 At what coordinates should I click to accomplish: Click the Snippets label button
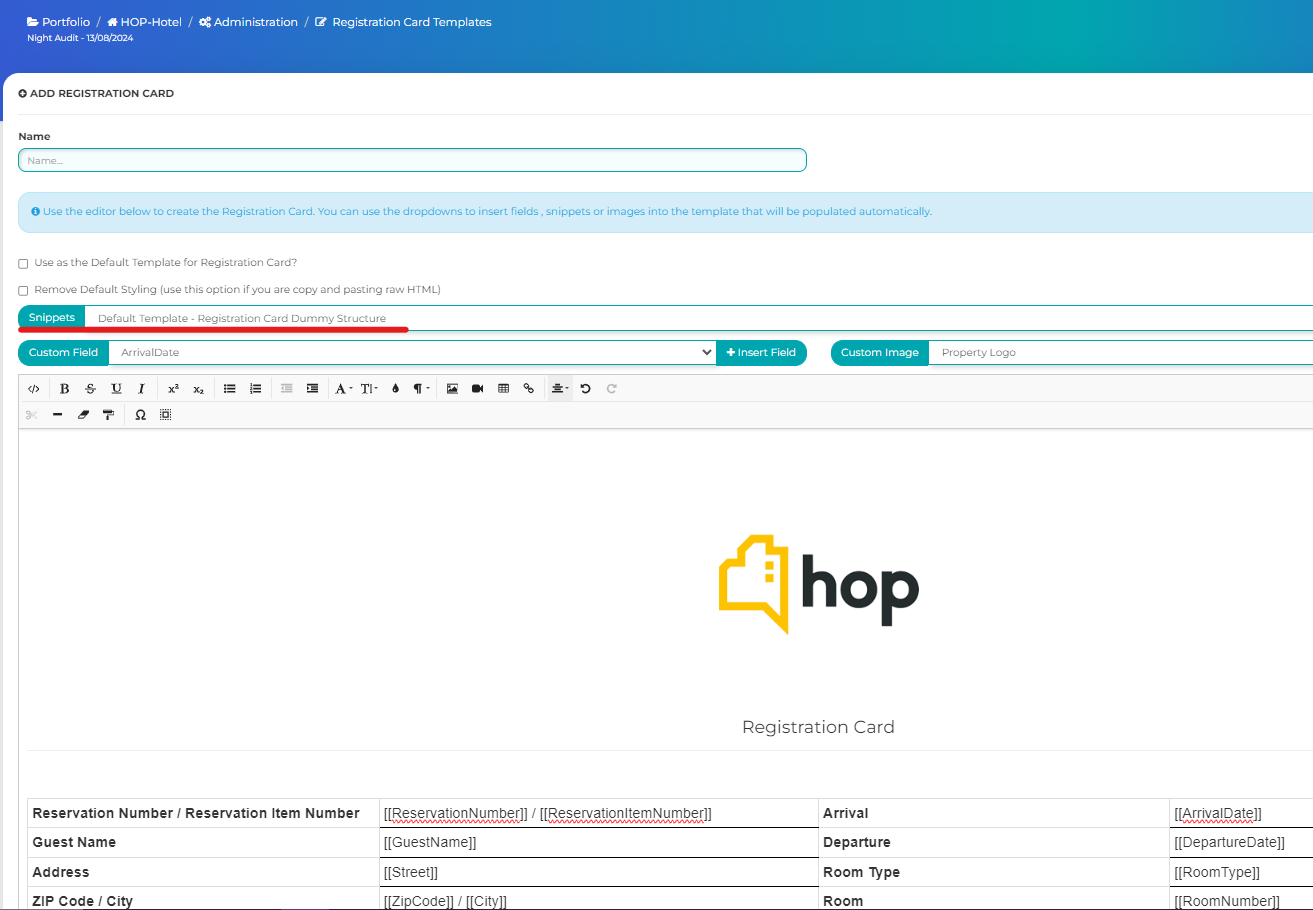[x=52, y=318]
